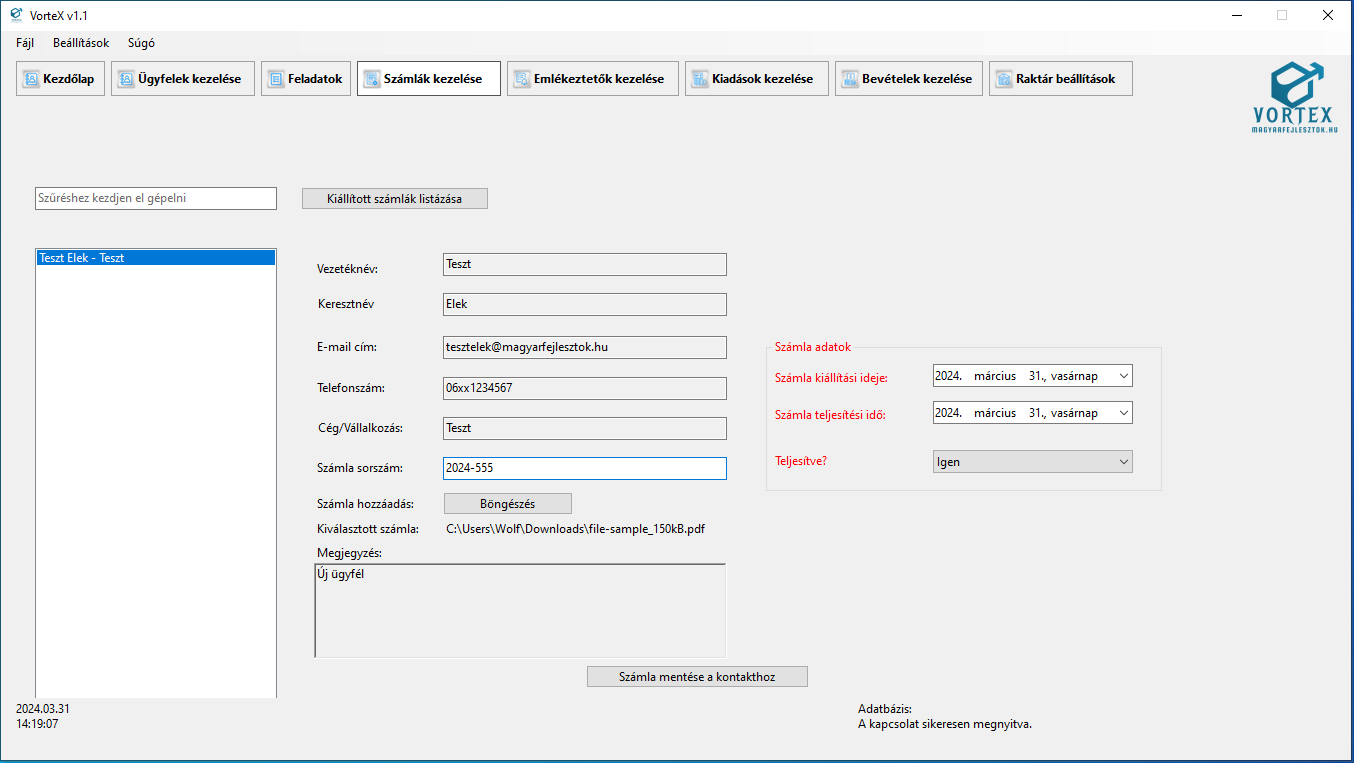Open the Súgó menu
This screenshot has height=763, width=1354.
141,43
